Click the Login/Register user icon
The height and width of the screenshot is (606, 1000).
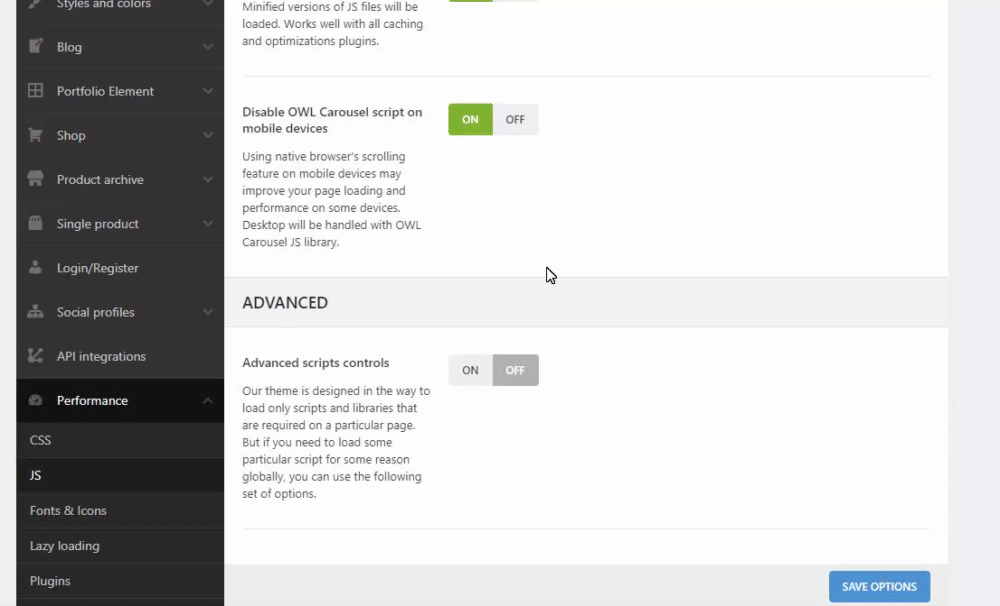click(x=36, y=268)
